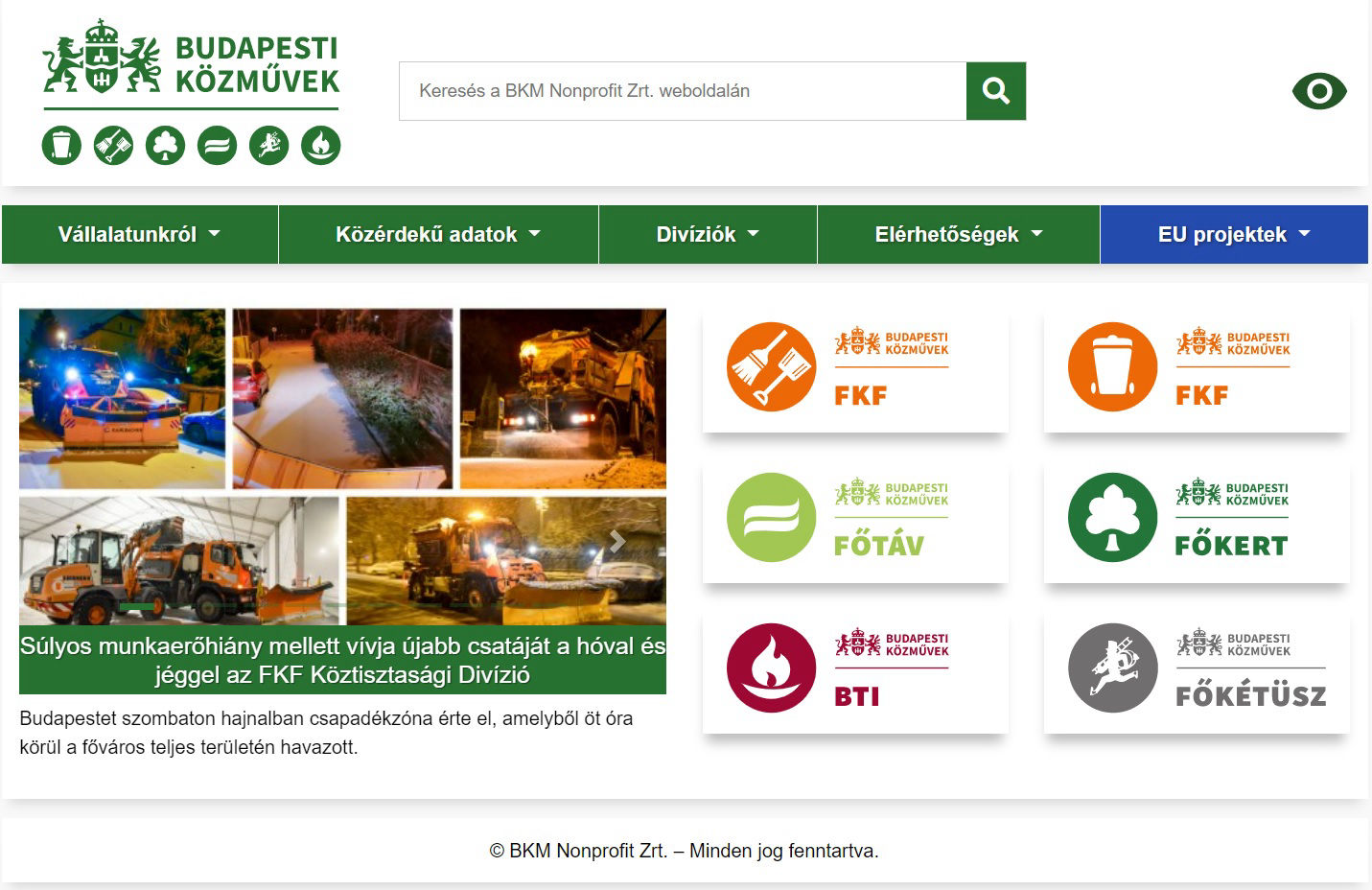Open the maroon BTI division card
Image resolution: width=1372 pixels, height=890 pixels.
tap(855, 668)
